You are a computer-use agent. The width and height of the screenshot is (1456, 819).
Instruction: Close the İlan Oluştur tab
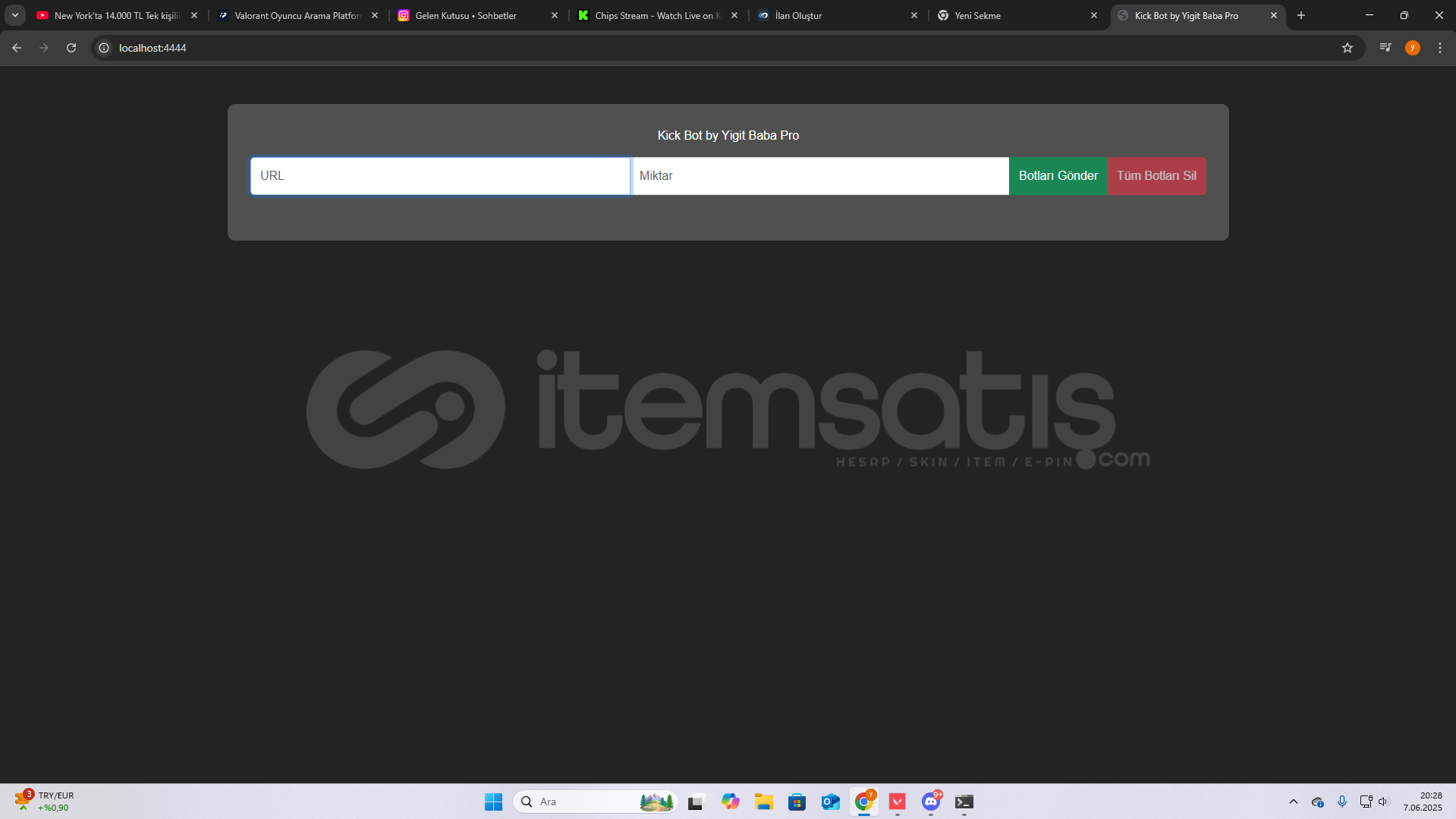coord(914,15)
